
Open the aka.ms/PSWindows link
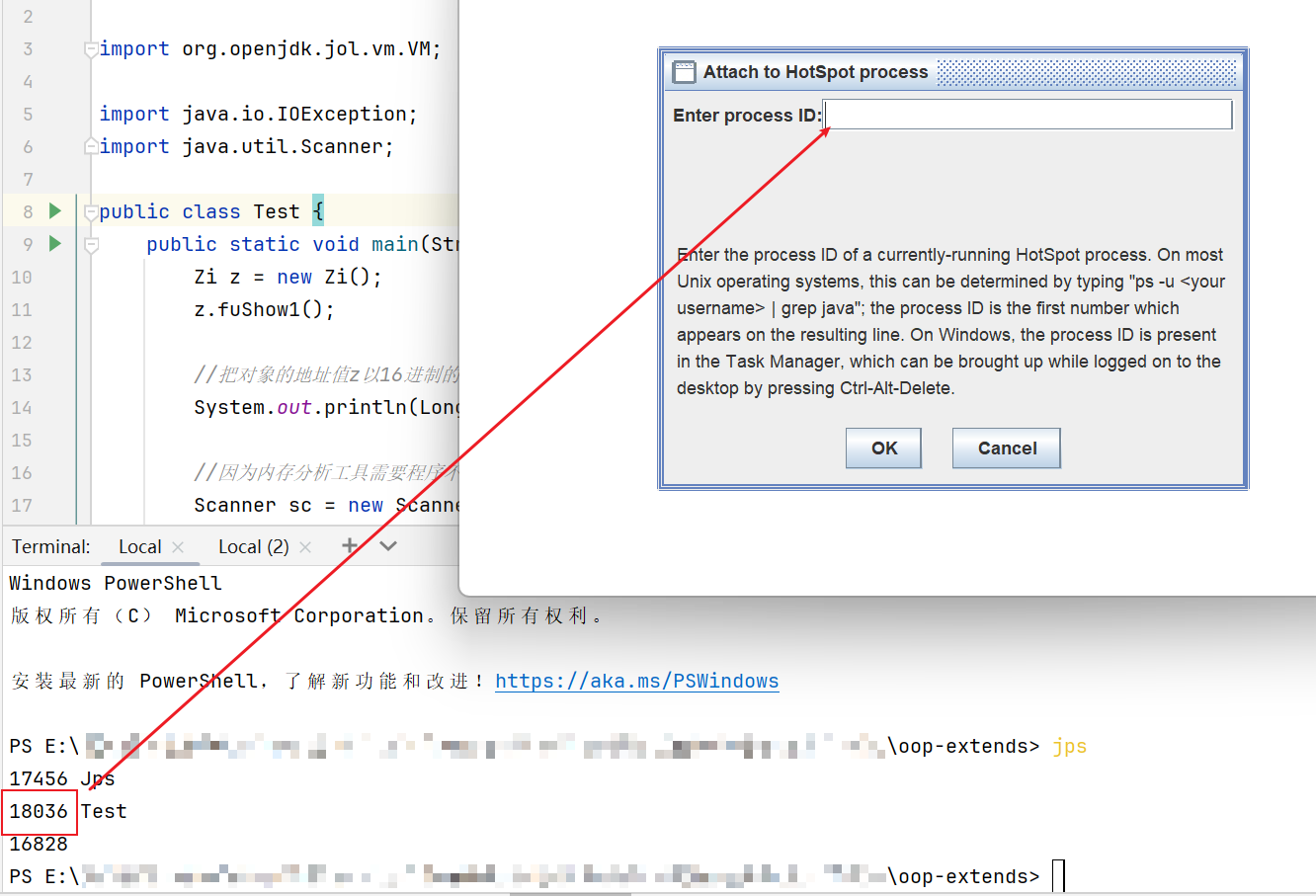636,681
